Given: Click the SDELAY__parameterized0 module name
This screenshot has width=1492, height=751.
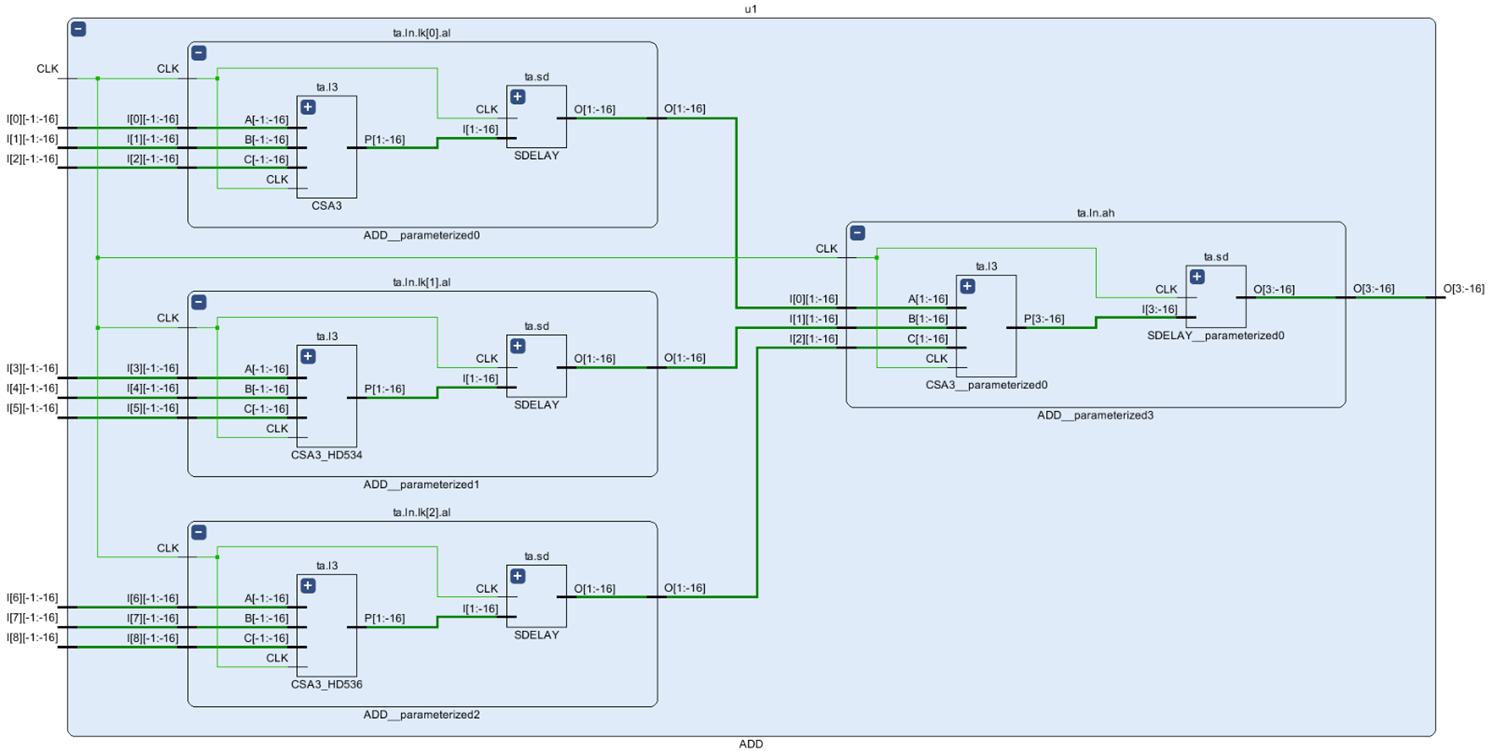Looking at the screenshot, I should pyautogui.click(x=1216, y=336).
